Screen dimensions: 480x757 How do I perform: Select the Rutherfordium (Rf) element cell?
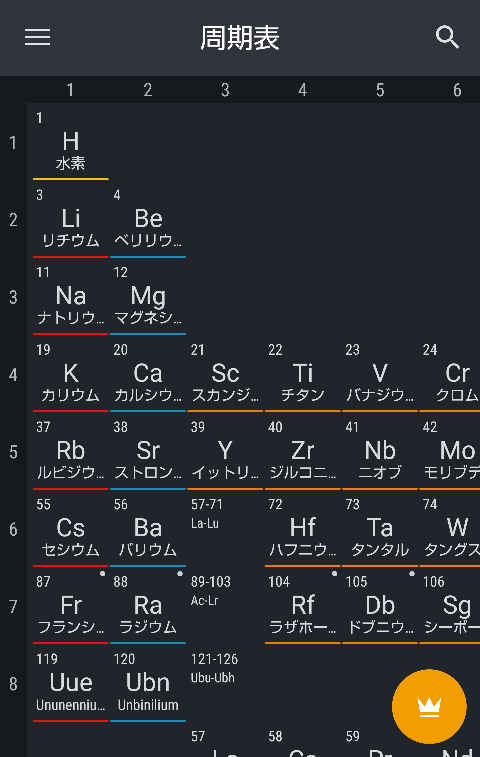pos(303,608)
